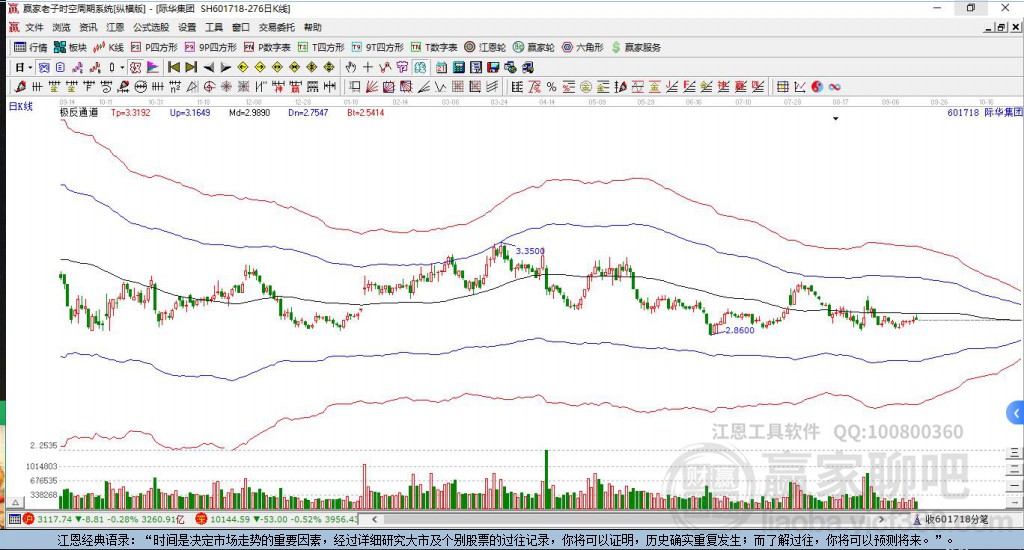
Task: Open the 工具 menu
Action: 214,27
